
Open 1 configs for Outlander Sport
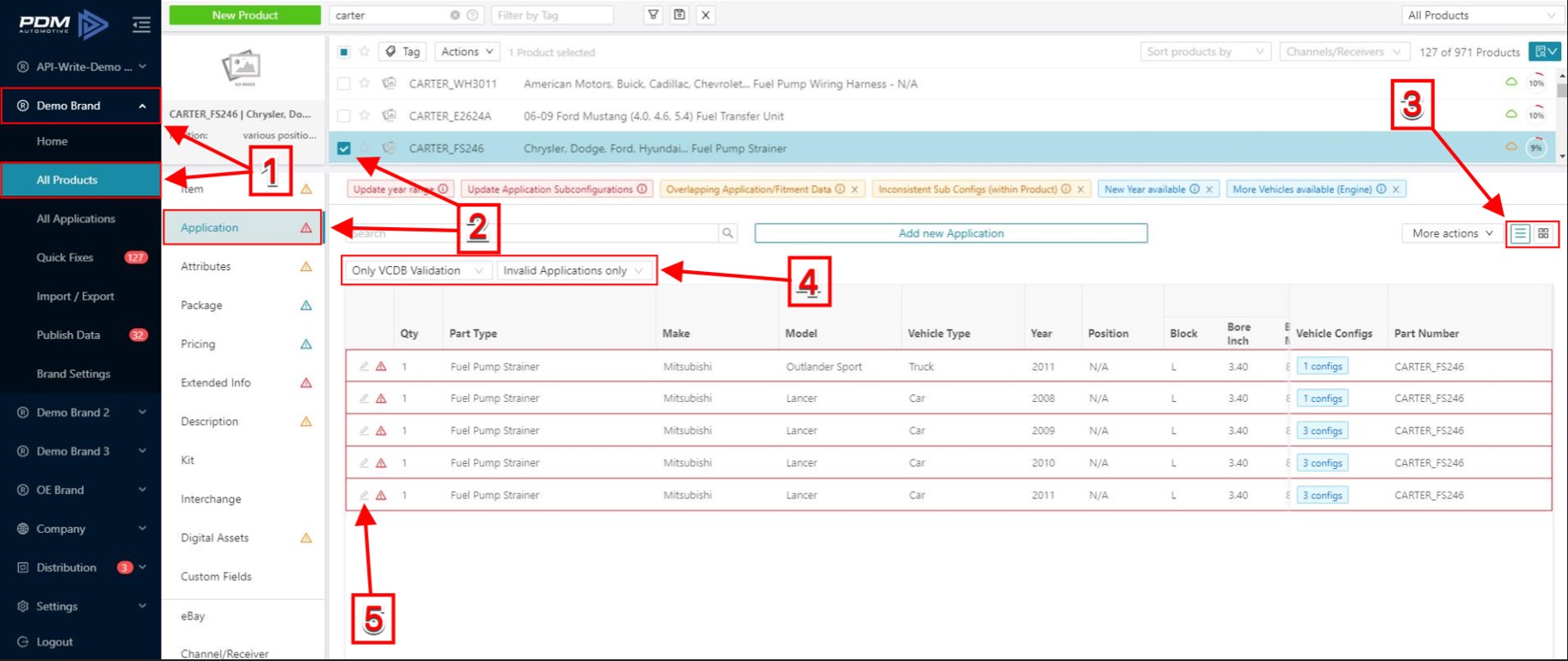(x=1322, y=367)
